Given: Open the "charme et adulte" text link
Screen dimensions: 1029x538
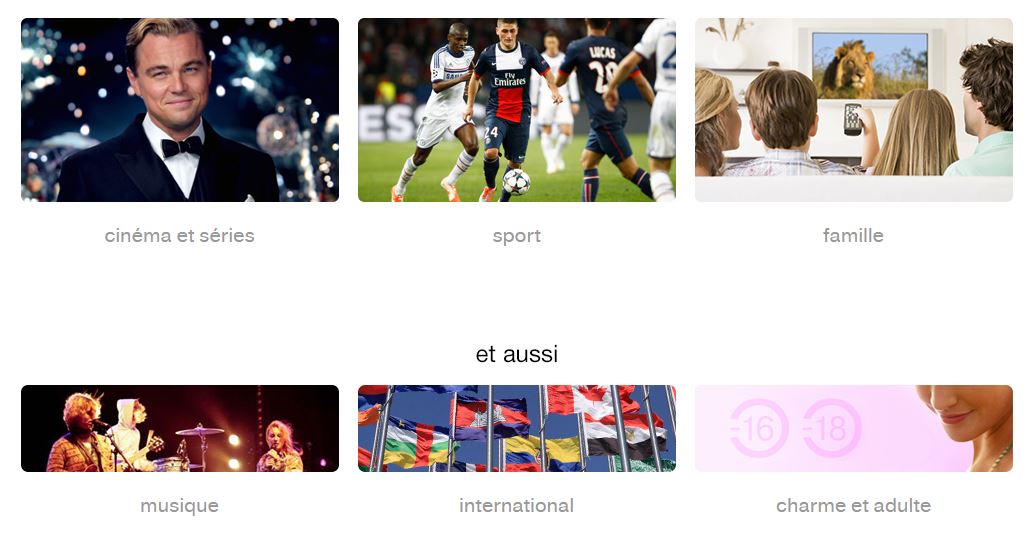Looking at the screenshot, I should [x=853, y=506].
